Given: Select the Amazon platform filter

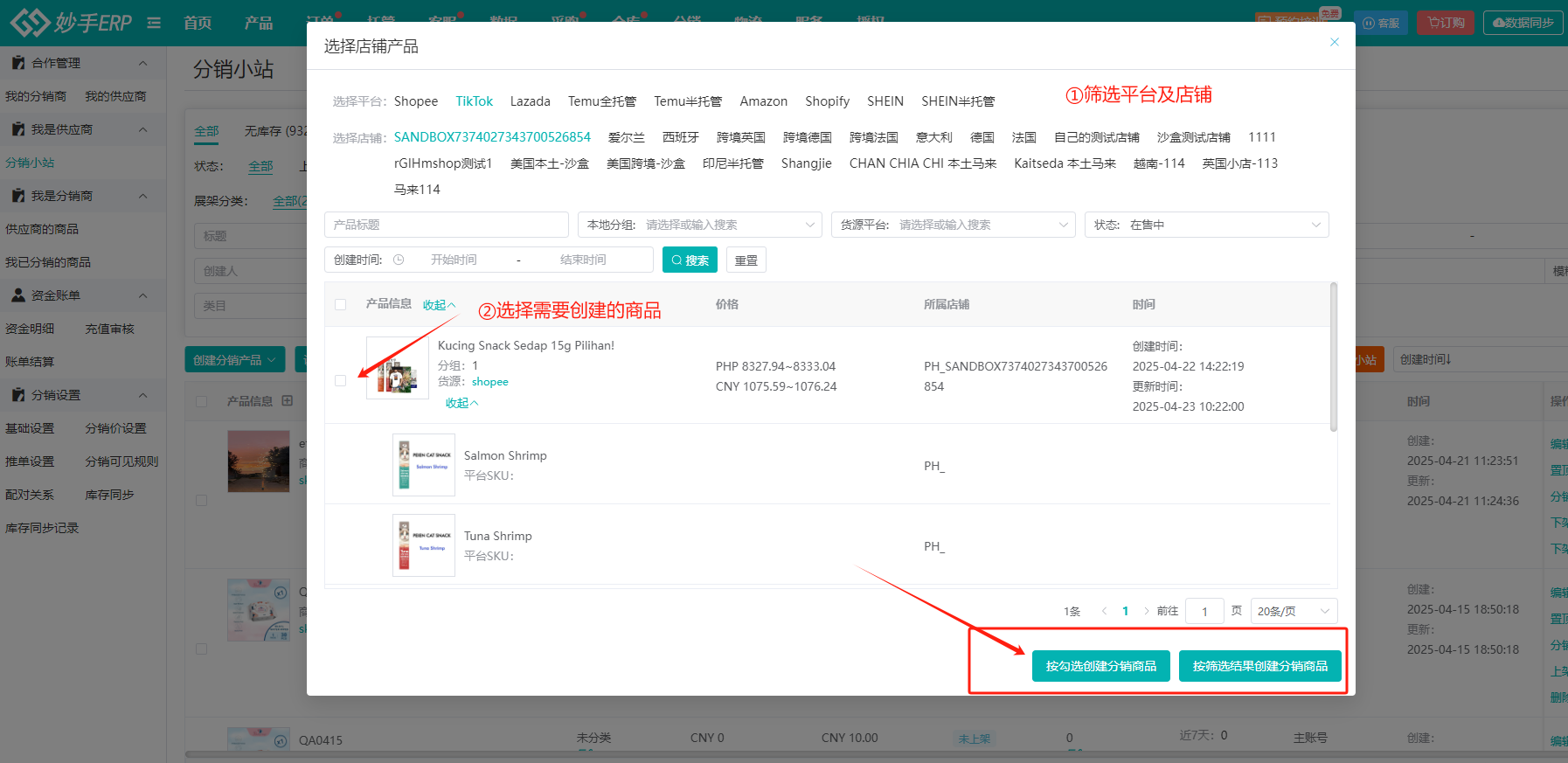Looking at the screenshot, I should [764, 101].
